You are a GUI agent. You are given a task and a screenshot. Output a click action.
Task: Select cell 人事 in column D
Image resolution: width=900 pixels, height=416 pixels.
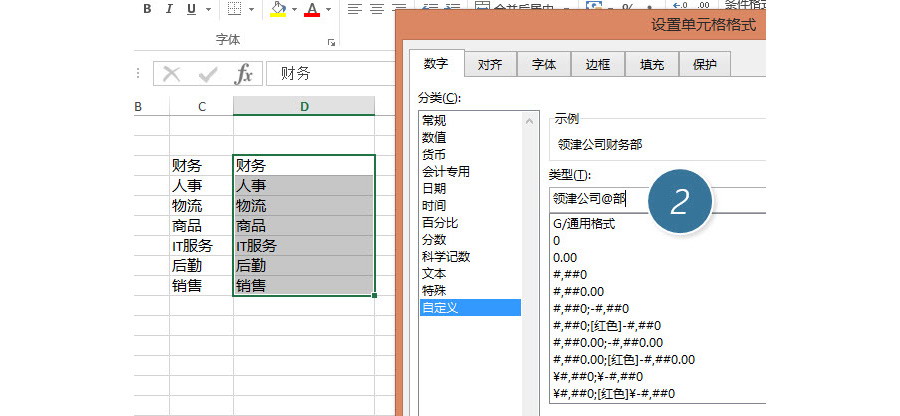pyautogui.click(x=304, y=186)
